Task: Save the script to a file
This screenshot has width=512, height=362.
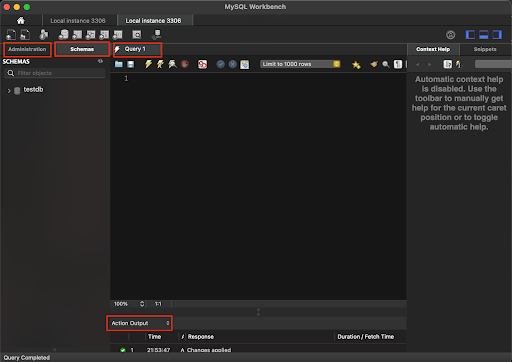Action: tap(131, 64)
